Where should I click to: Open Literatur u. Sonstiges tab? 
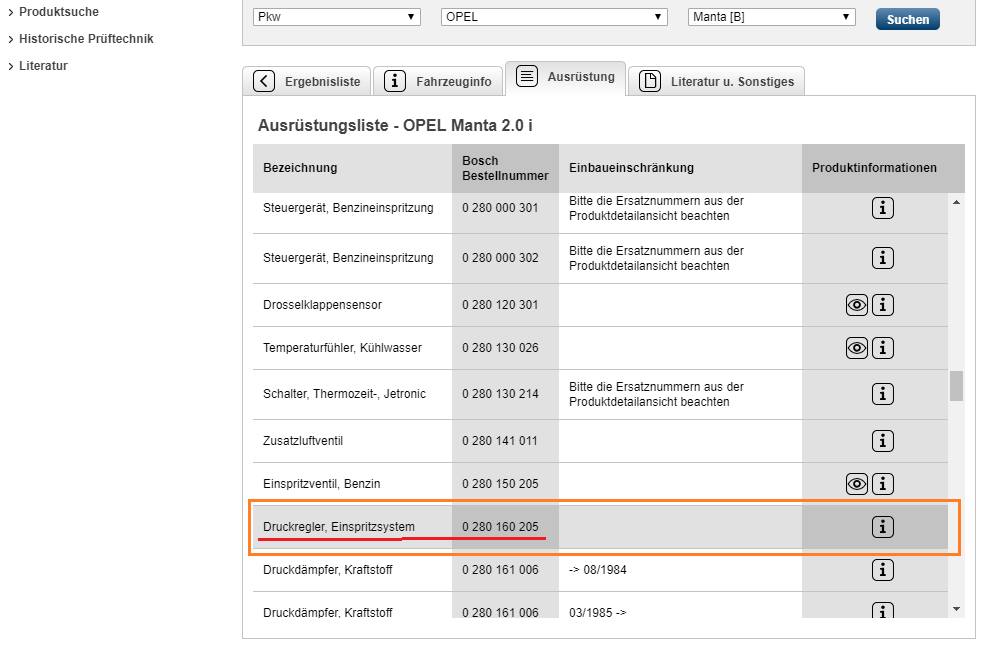(716, 81)
